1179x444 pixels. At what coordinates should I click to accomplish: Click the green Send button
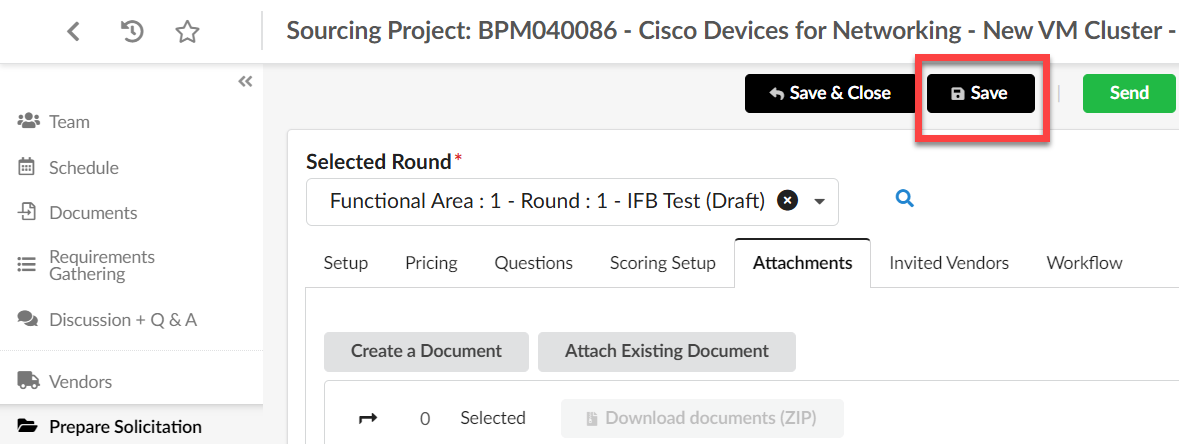click(1129, 93)
